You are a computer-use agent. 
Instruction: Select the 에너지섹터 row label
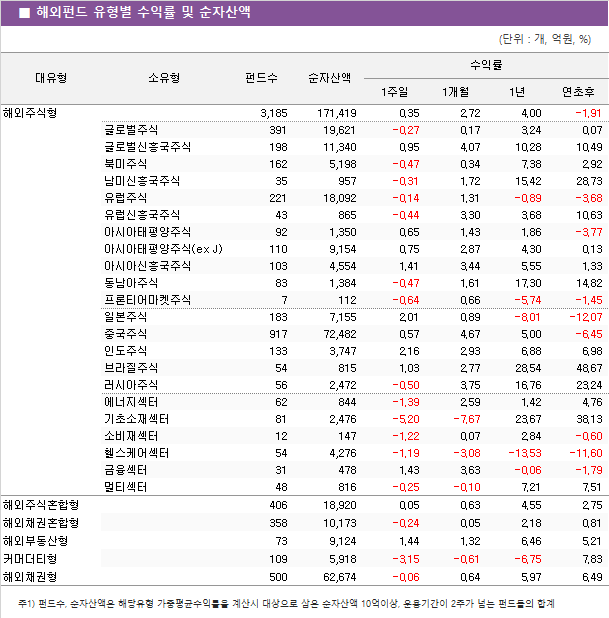click(131, 402)
